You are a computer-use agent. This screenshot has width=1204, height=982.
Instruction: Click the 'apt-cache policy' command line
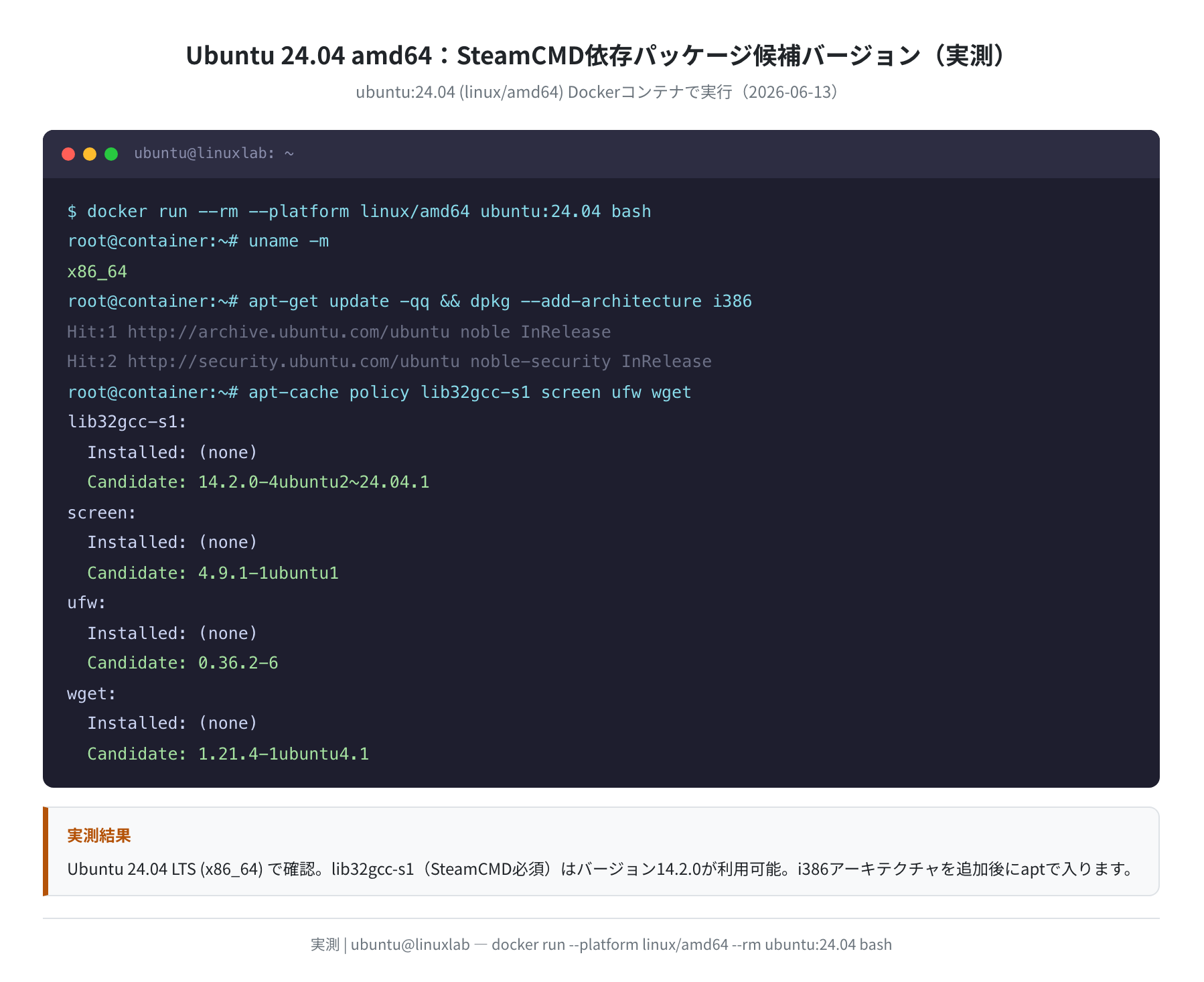point(380,393)
